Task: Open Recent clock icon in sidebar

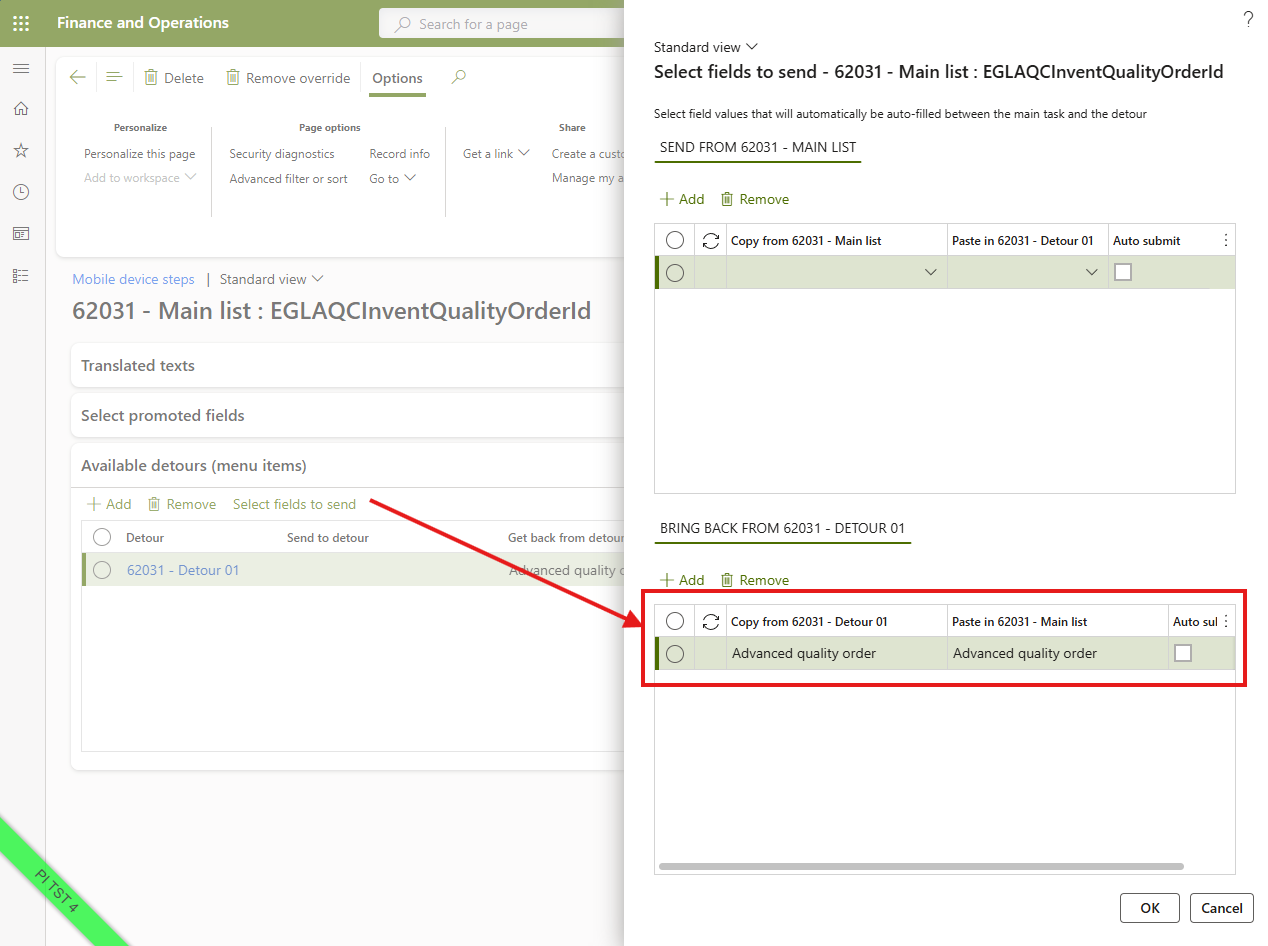Action: click(x=21, y=192)
